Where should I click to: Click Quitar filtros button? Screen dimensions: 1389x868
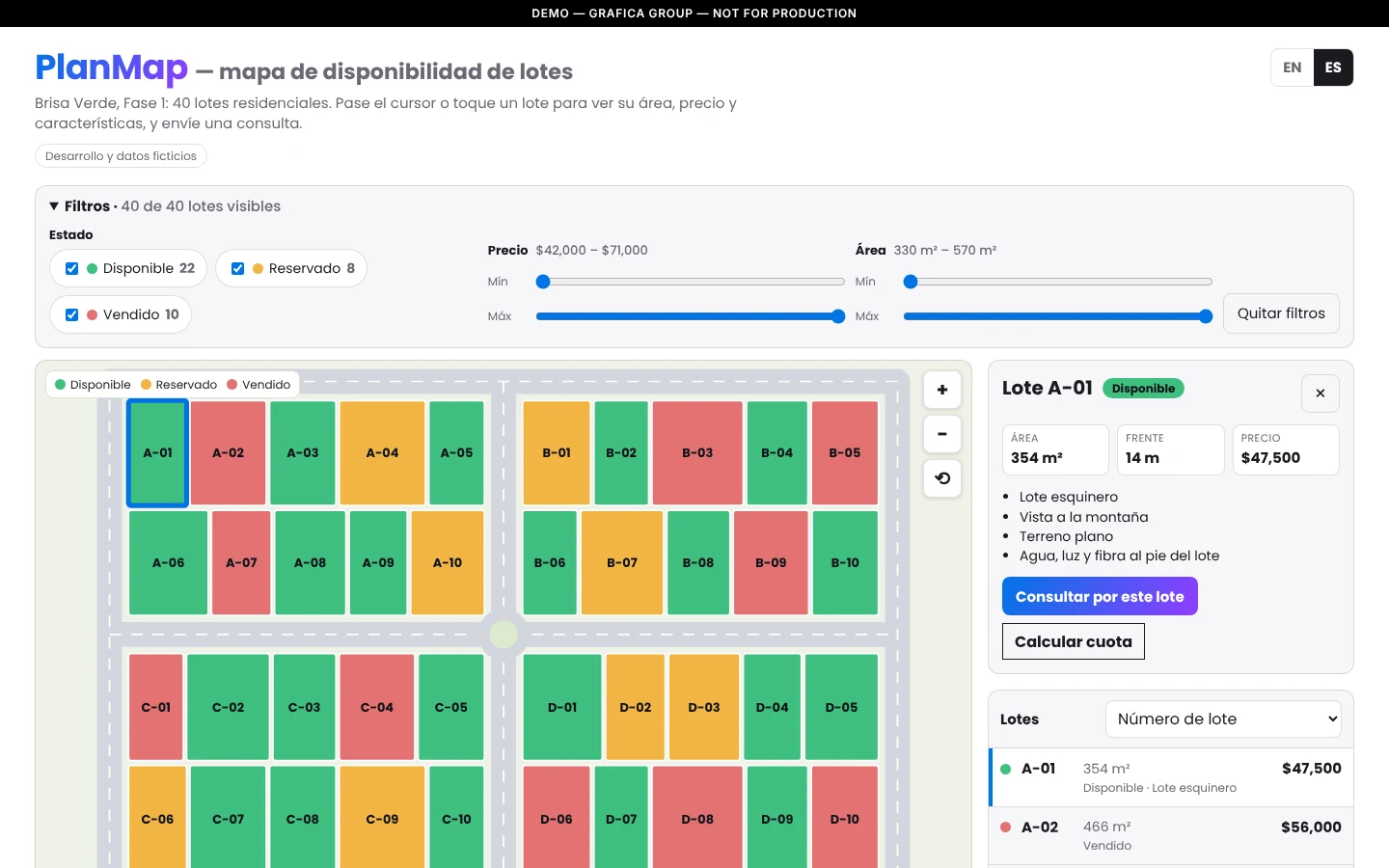click(1281, 313)
